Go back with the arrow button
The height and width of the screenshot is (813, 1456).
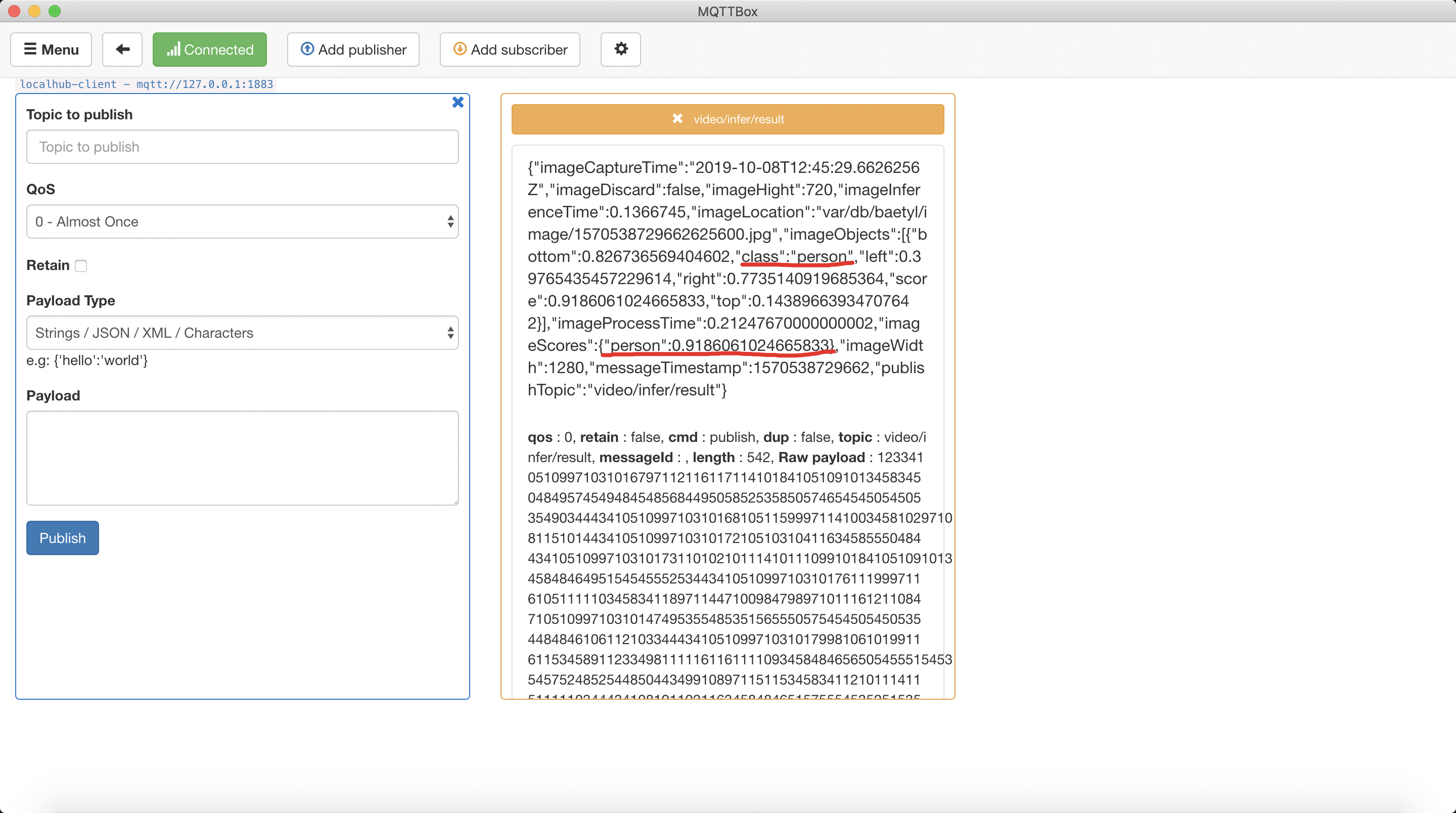click(122, 50)
